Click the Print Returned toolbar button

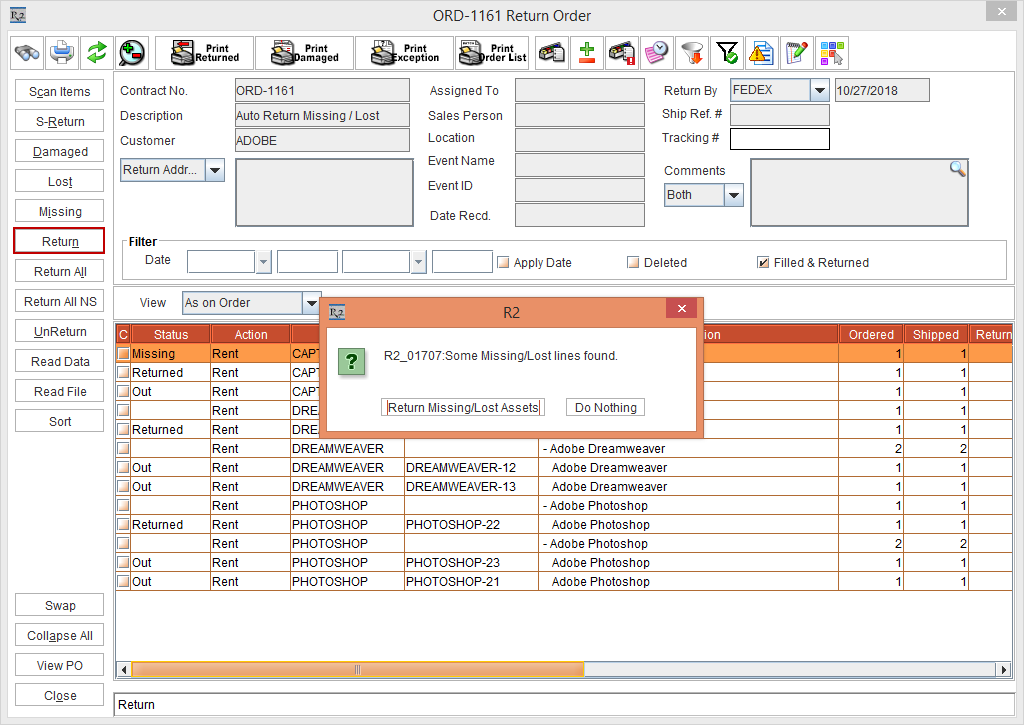tap(204, 53)
